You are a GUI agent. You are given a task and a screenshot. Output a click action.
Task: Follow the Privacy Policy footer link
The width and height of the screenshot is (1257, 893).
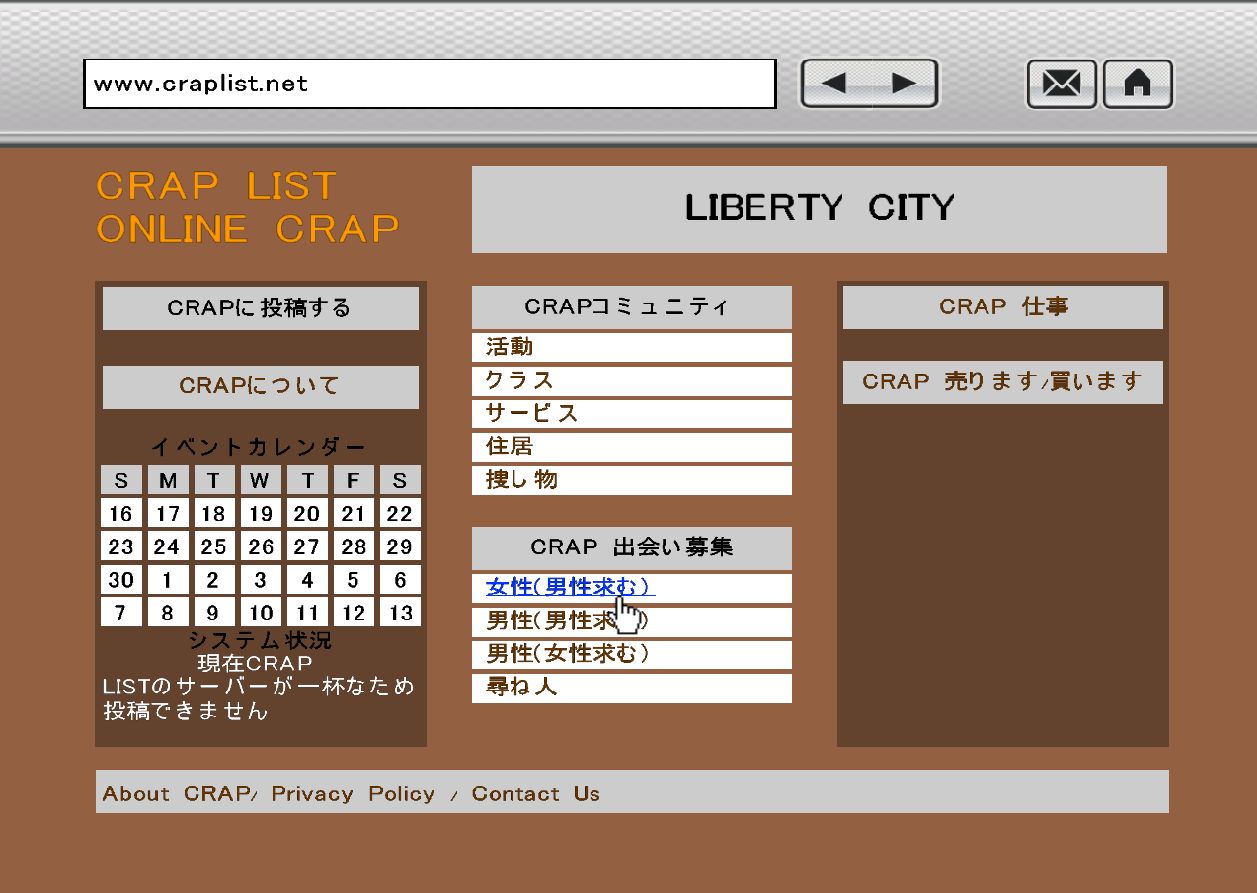(353, 794)
